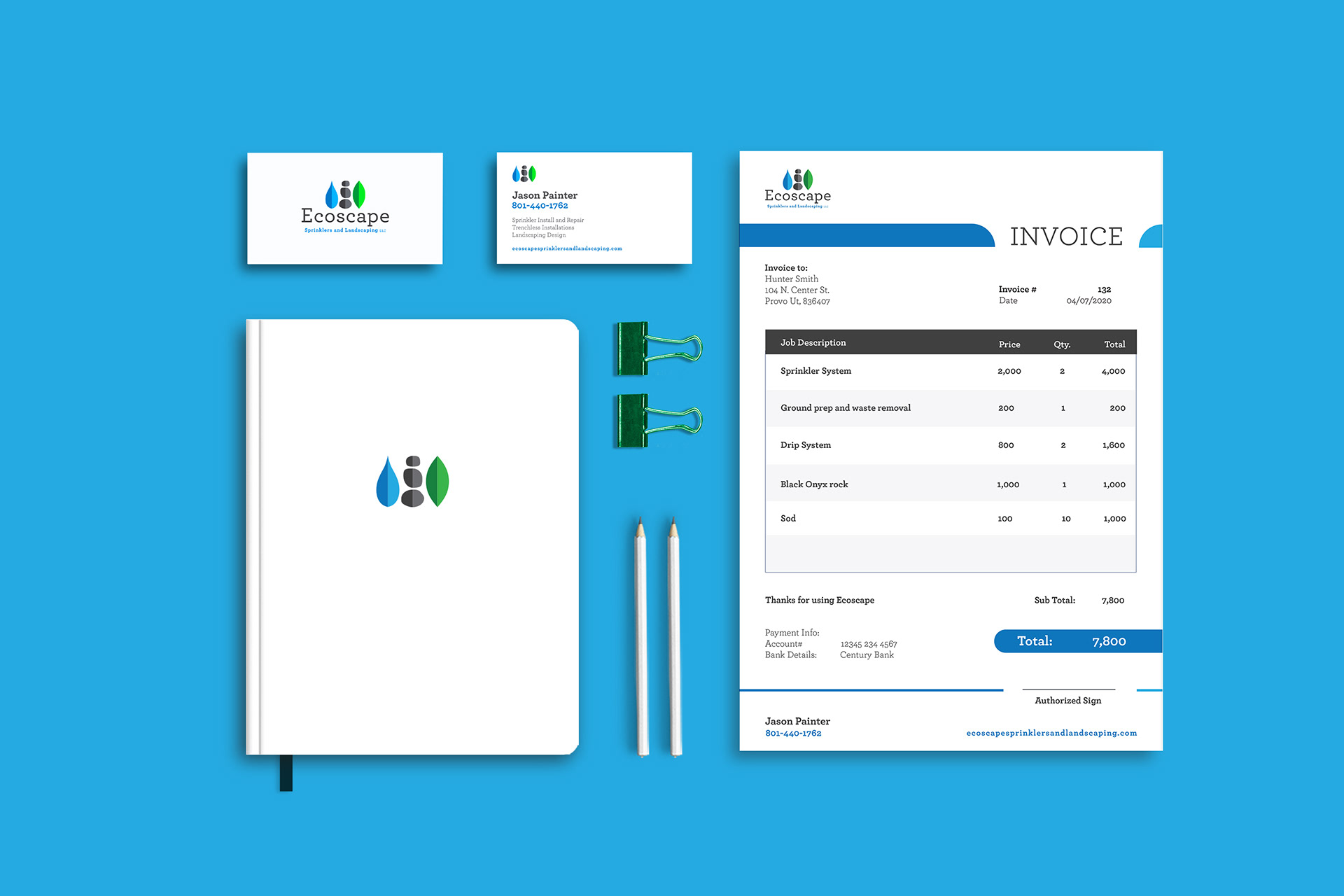Viewport: 1344px width, 896px height.
Task: Click the notebook's dark ribbon bookmark
Action: click(x=286, y=773)
